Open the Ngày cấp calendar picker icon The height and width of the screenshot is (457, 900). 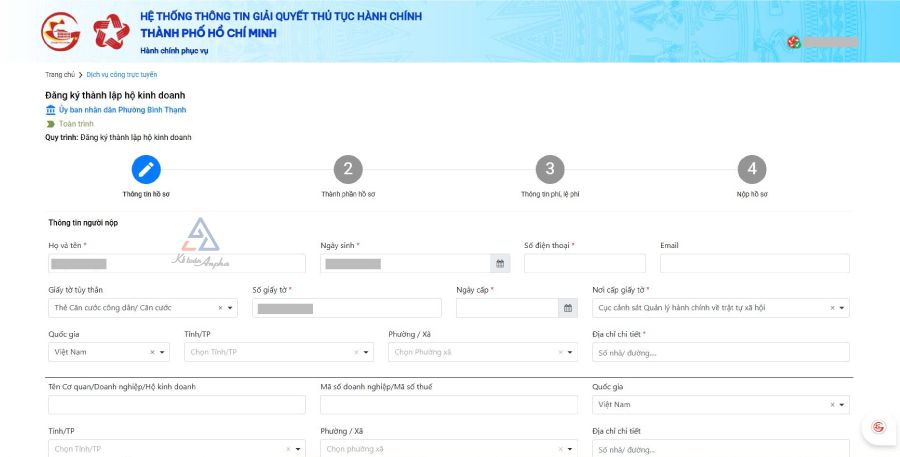point(568,308)
